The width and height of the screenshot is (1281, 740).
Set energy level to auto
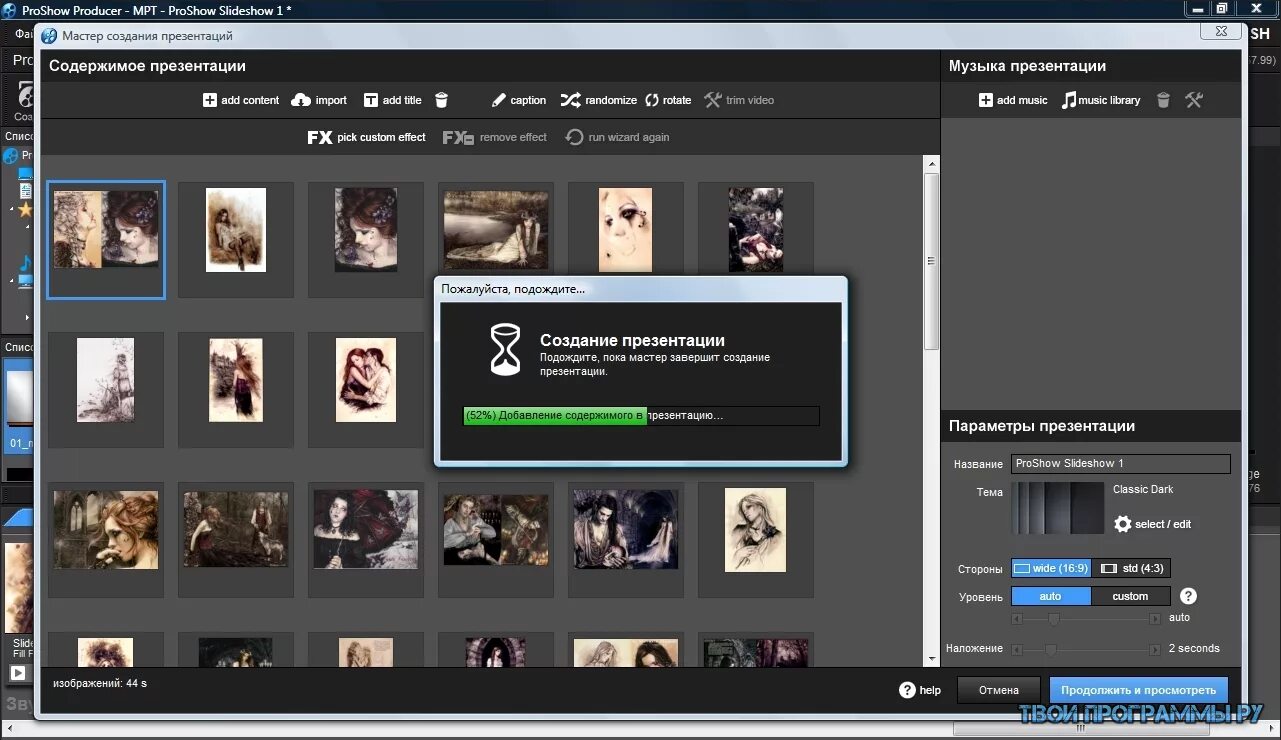[x=1051, y=596]
